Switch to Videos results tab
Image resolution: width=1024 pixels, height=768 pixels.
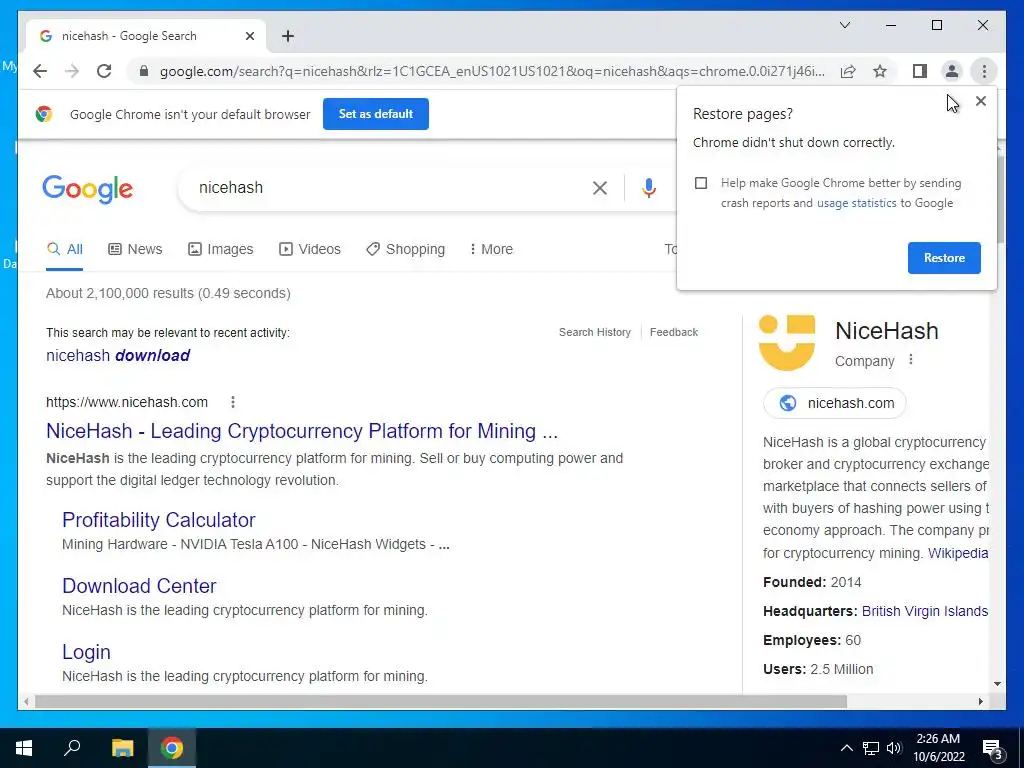[310, 249]
